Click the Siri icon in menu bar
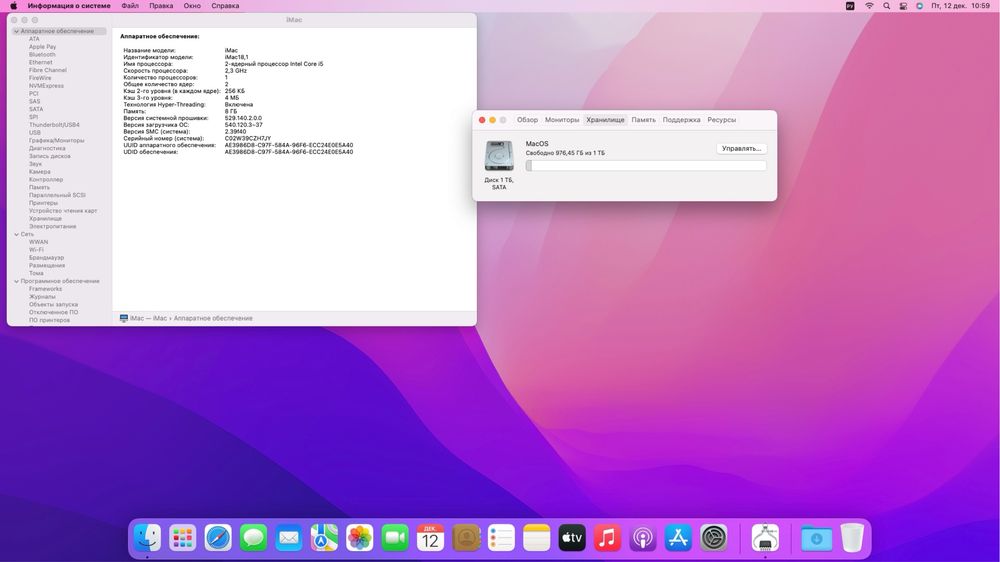 [x=919, y=6]
